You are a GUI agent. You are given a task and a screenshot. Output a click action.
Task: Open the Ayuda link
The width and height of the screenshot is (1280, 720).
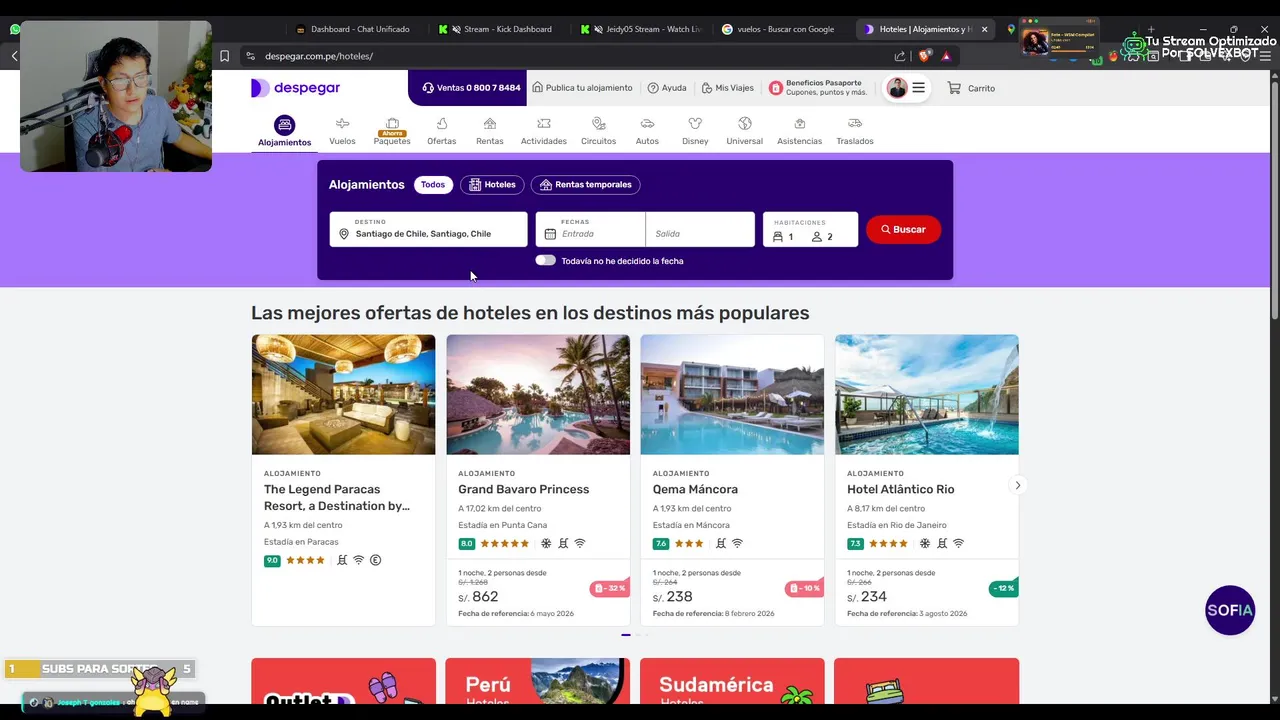(x=667, y=88)
